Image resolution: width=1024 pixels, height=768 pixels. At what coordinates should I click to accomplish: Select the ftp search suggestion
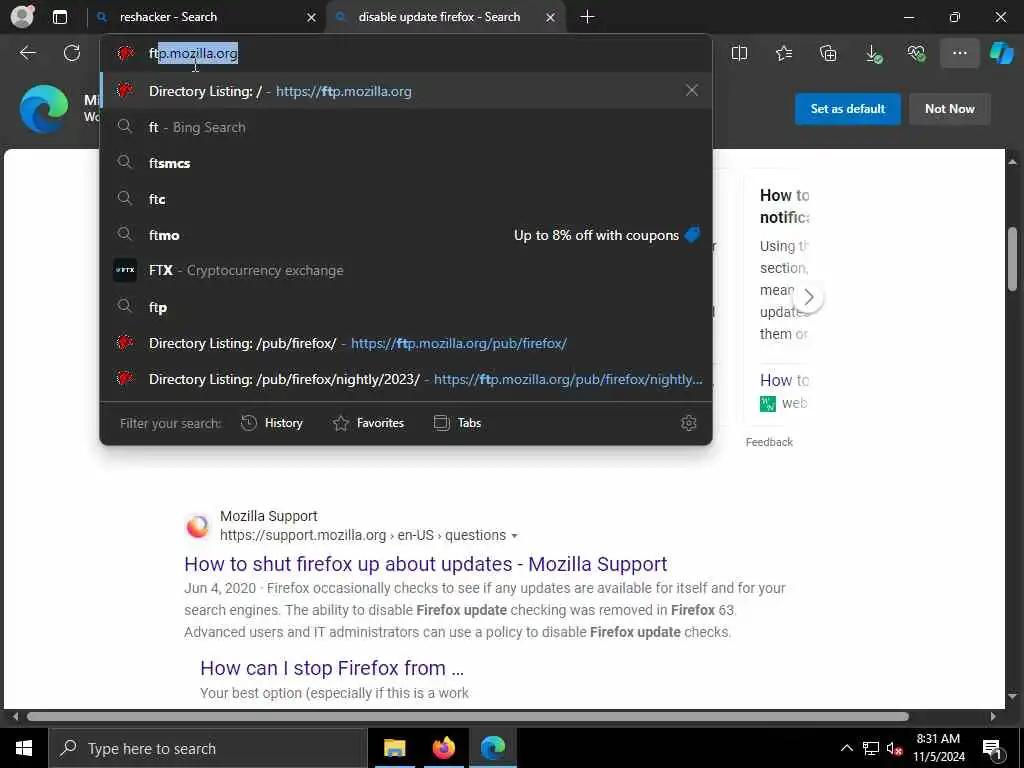click(x=406, y=307)
